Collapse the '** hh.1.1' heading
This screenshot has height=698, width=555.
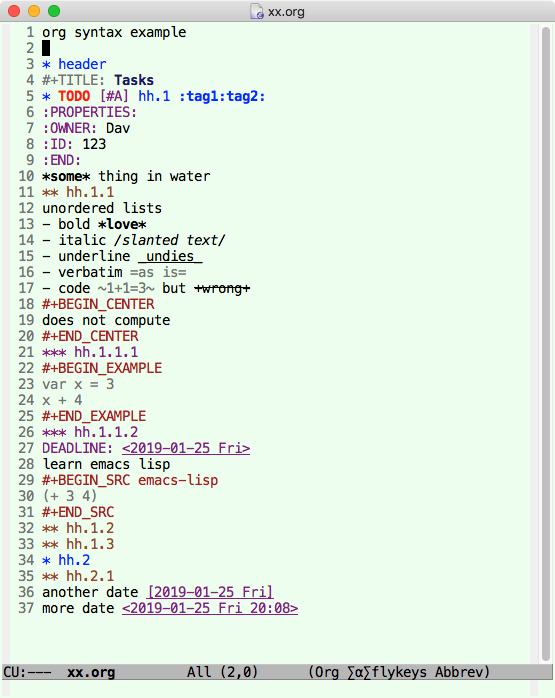click(78, 192)
